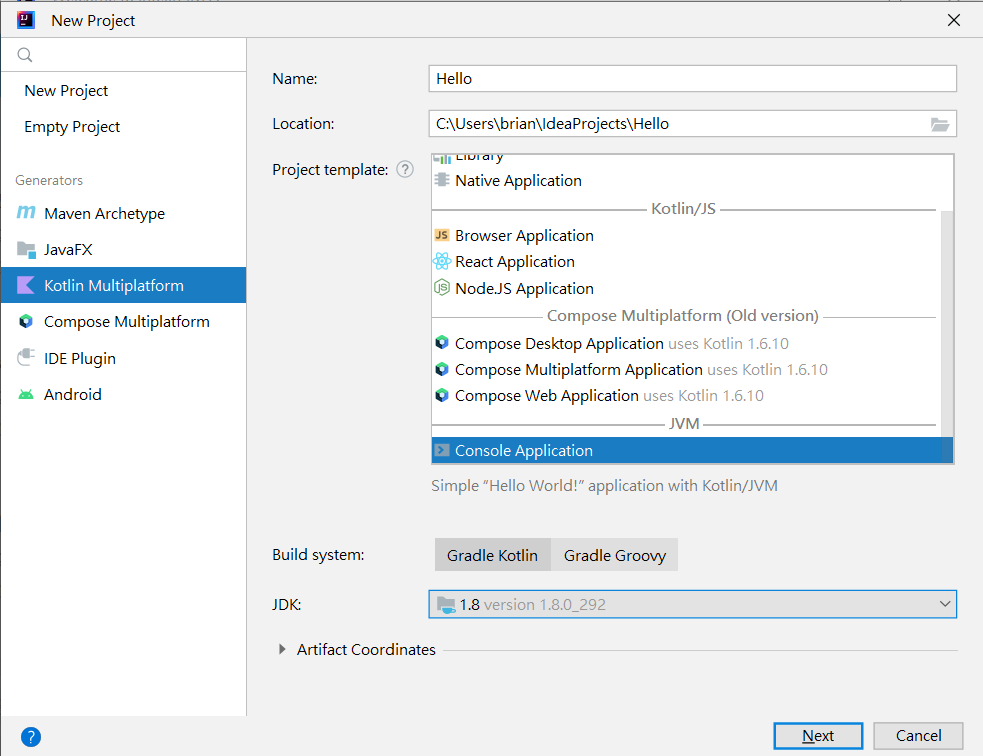Click the Name input field
This screenshot has height=756, width=983.
tap(693, 79)
